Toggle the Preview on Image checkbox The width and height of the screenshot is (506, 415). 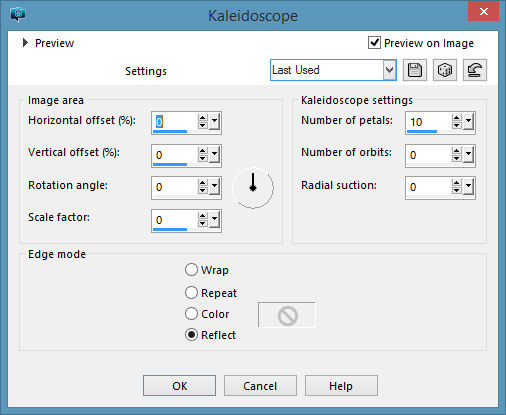(x=374, y=43)
